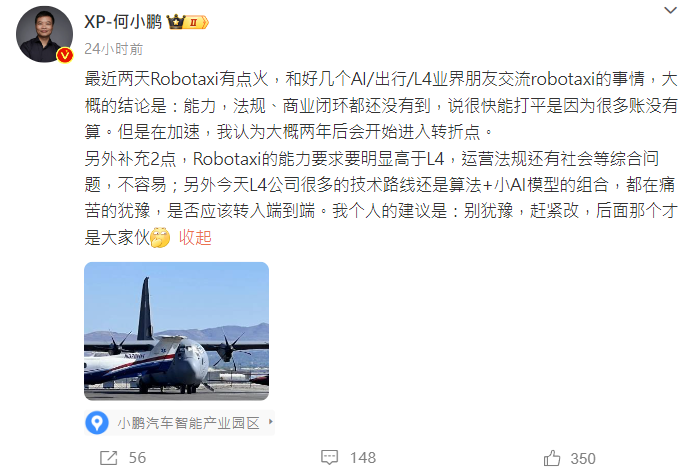Screen dimensions: 692x473
Task: Open the post options chevron menu
Action: coord(670,10)
